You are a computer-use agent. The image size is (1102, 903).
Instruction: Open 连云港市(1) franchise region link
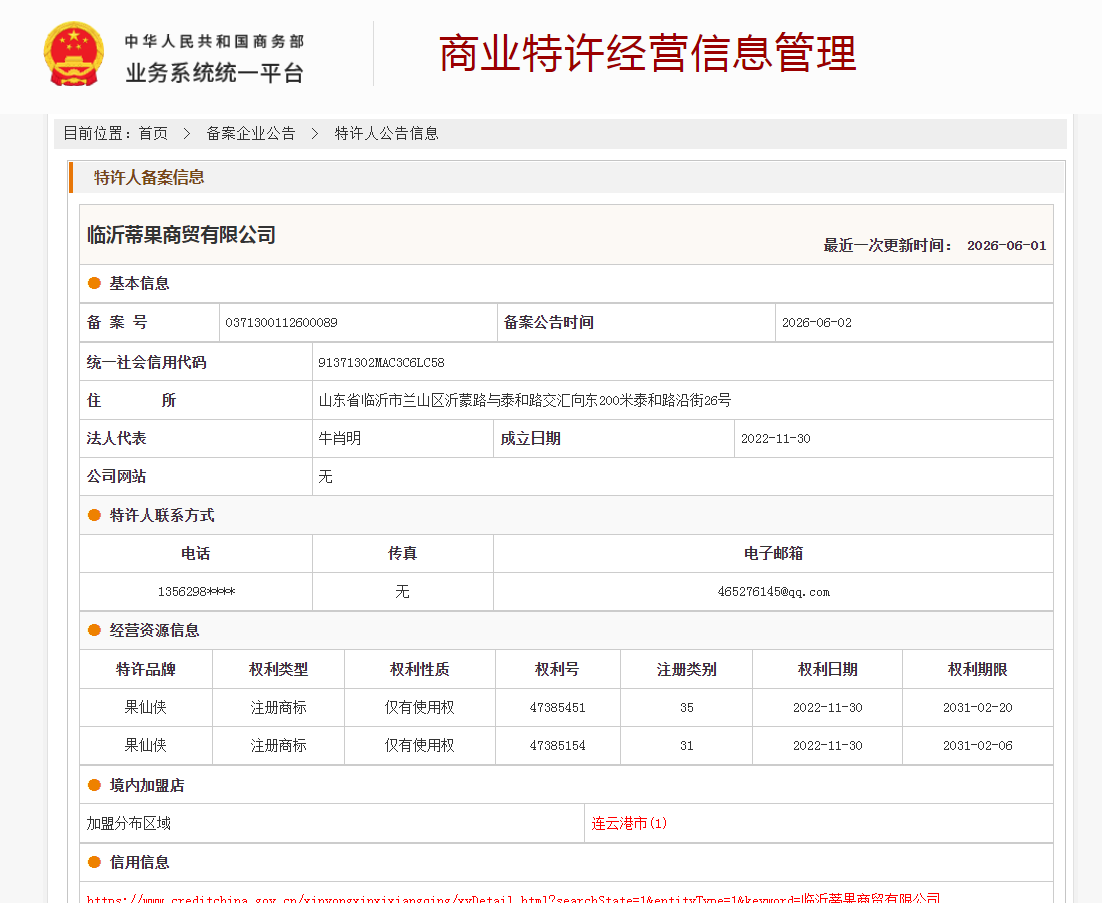coord(629,823)
